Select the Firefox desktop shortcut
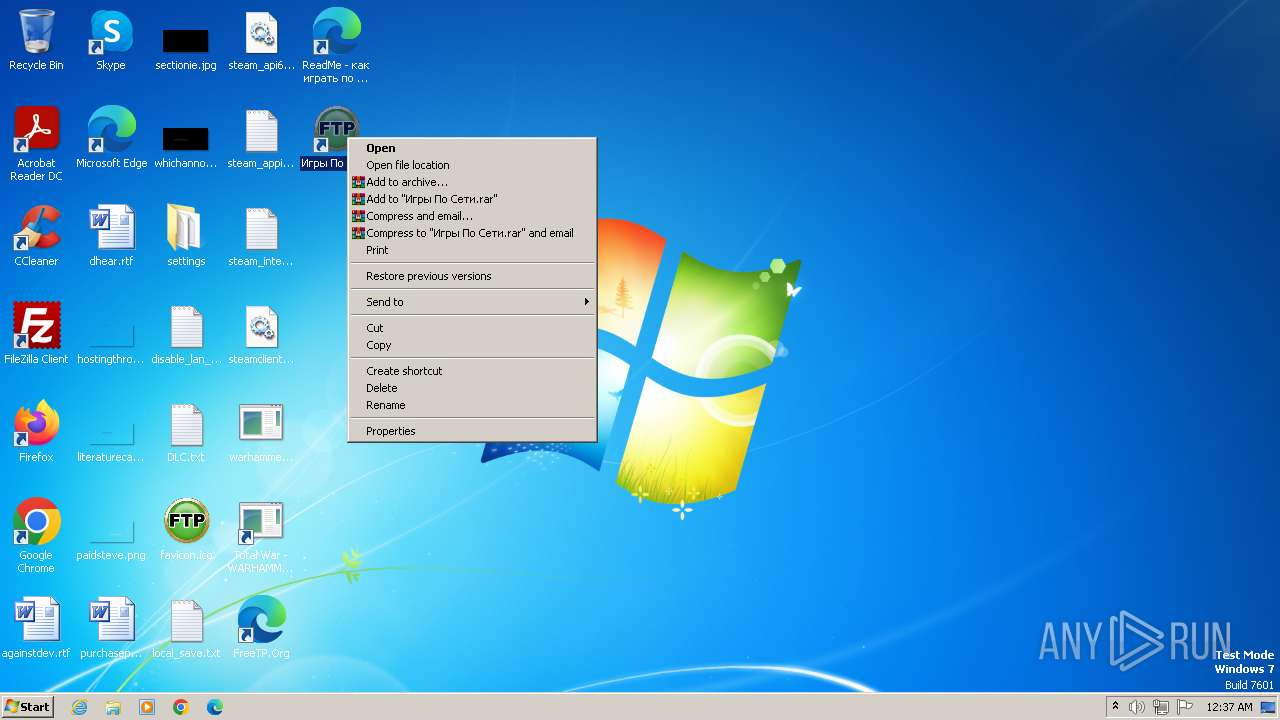 tap(36, 432)
